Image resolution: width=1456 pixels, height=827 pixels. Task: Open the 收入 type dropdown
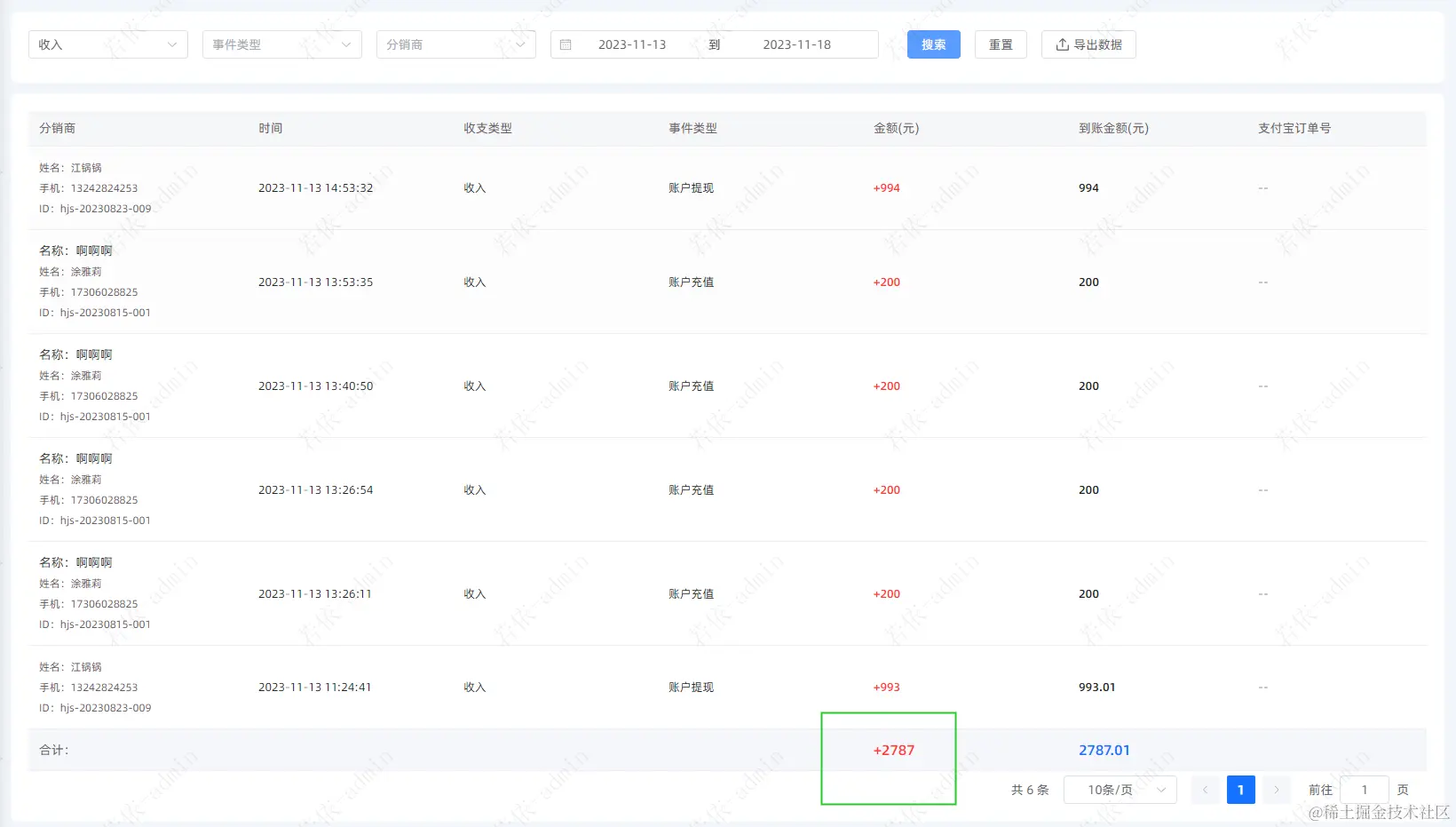coord(108,44)
